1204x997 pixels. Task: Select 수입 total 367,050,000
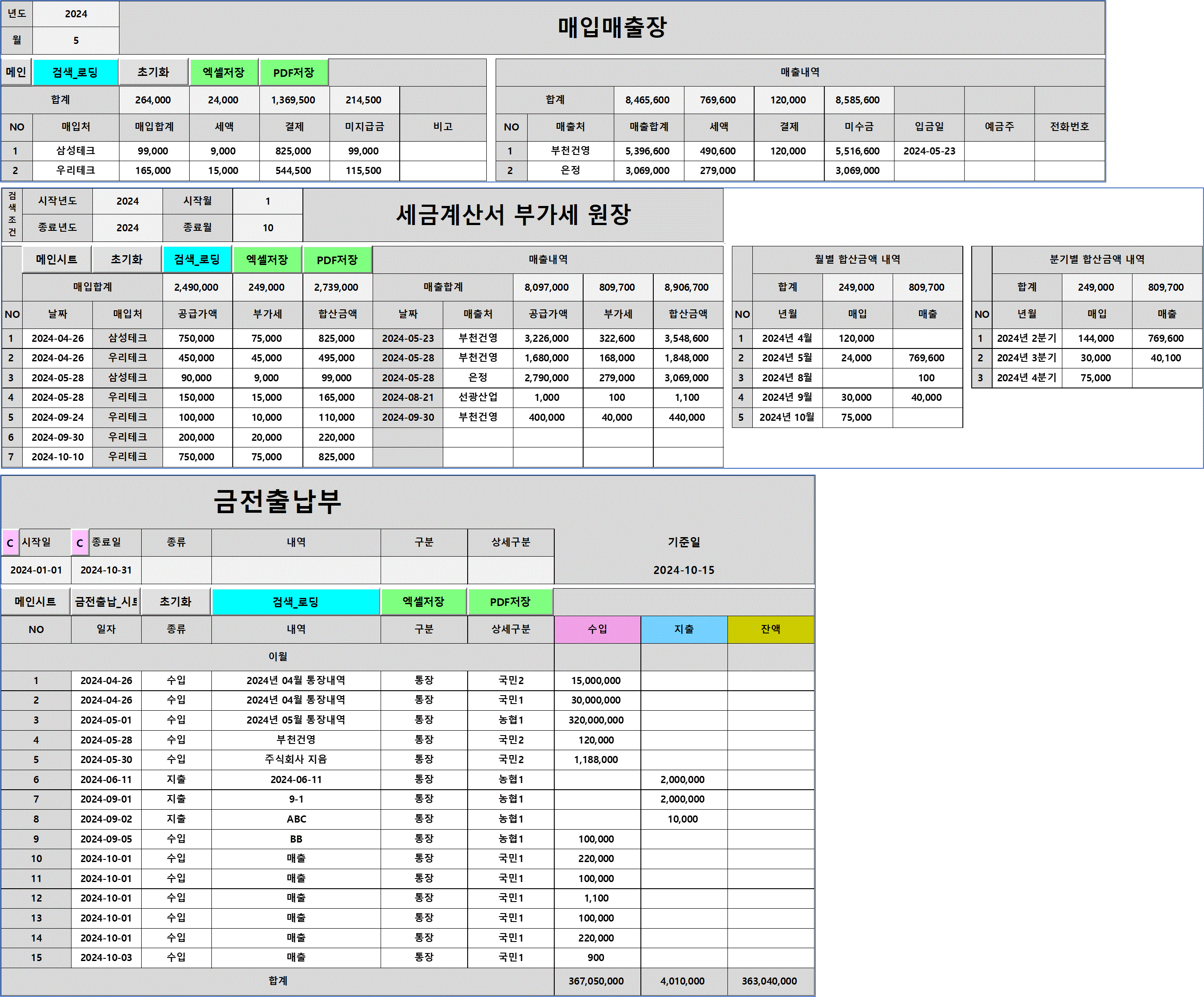[x=596, y=981]
